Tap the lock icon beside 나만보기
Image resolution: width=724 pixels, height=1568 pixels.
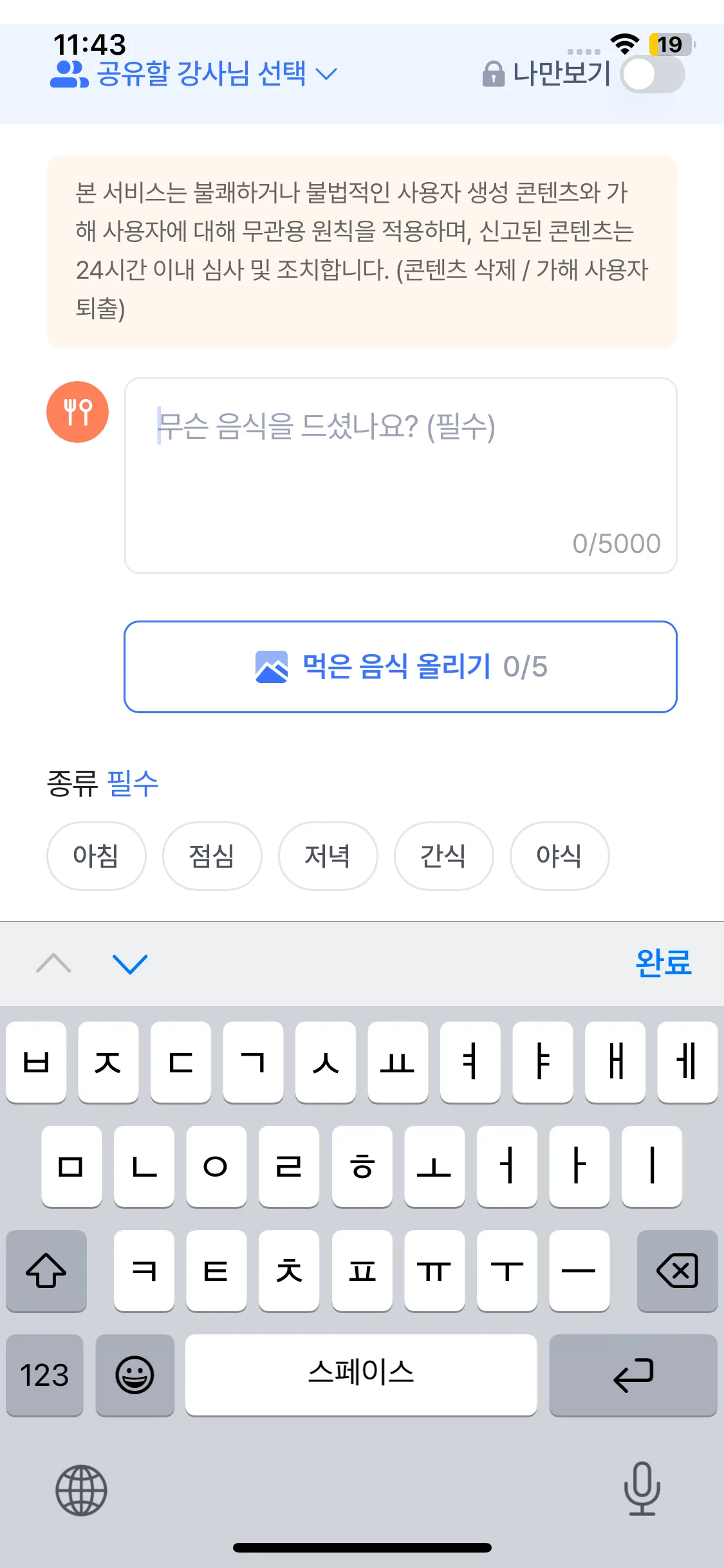click(x=493, y=74)
